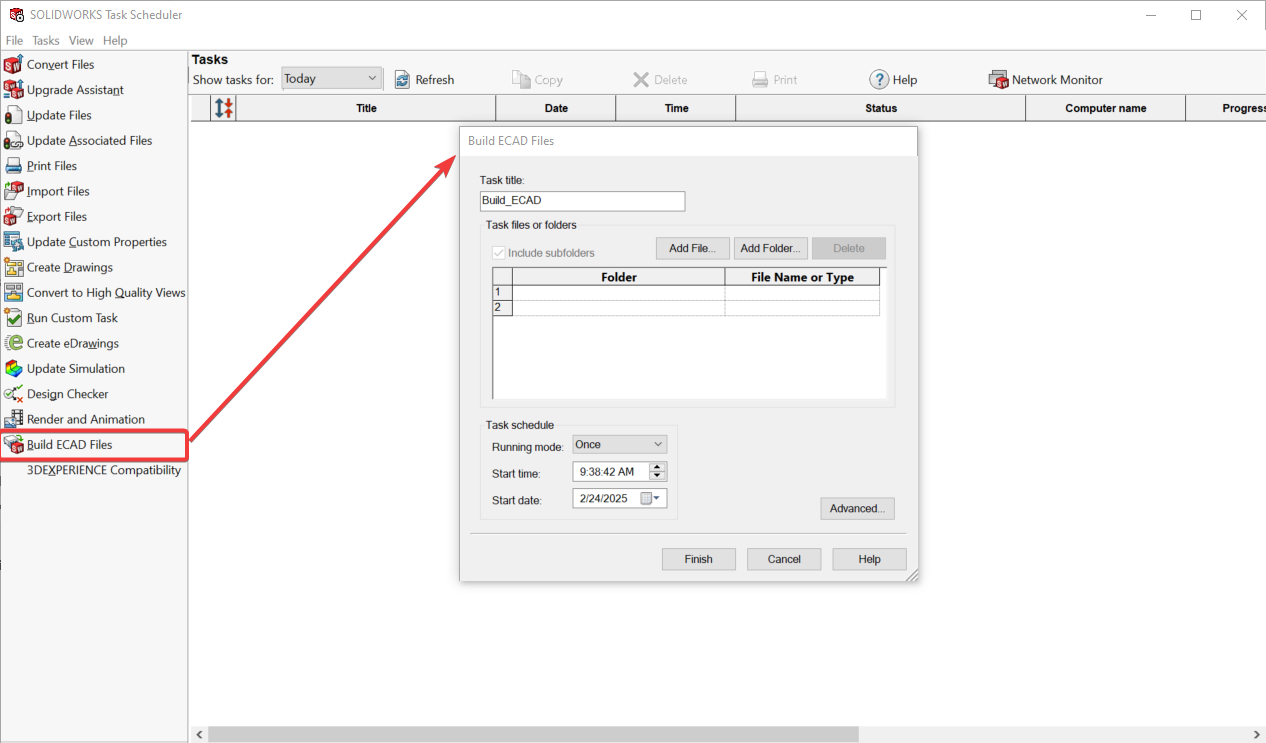Click the Update Simulation icon

(13, 368)
